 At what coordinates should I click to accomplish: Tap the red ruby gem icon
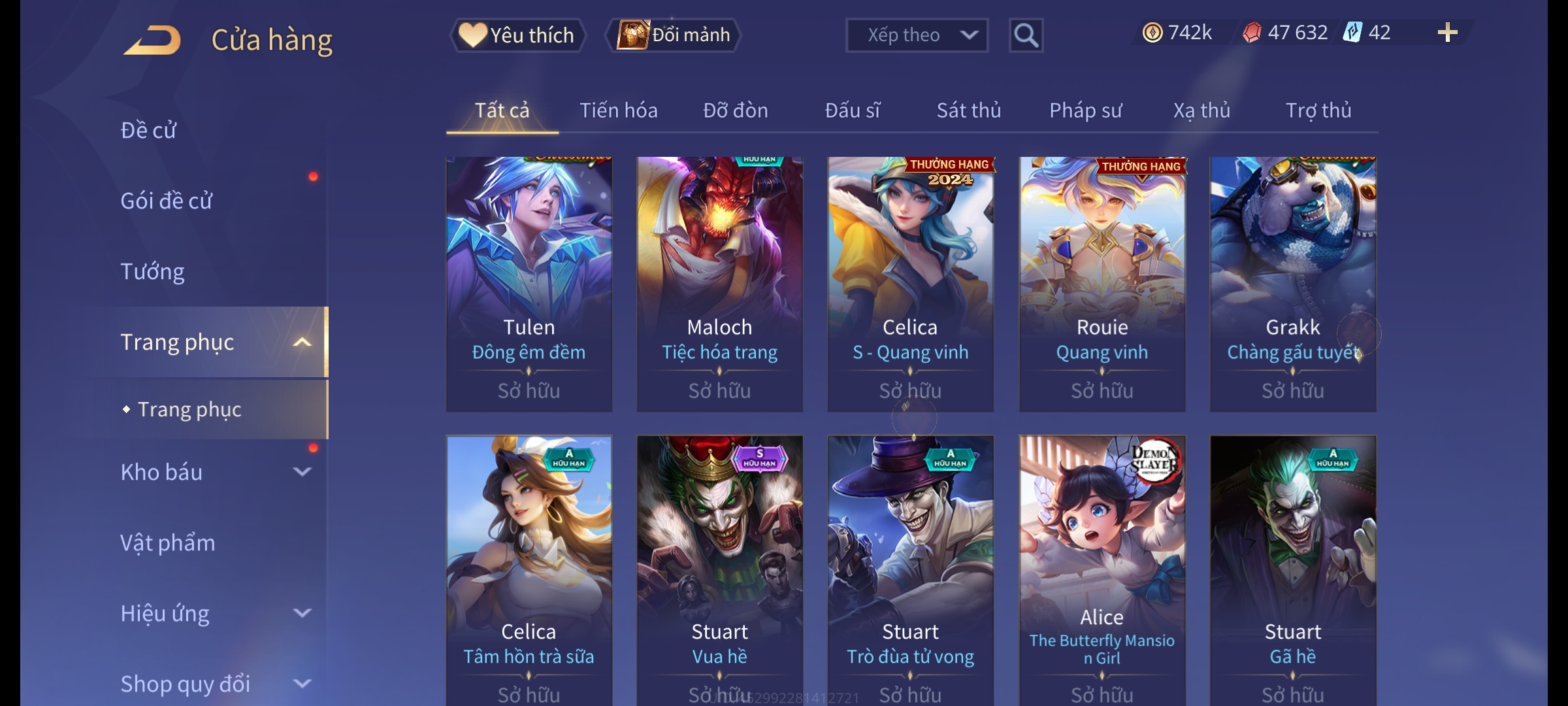click(x=1252, y=32)
